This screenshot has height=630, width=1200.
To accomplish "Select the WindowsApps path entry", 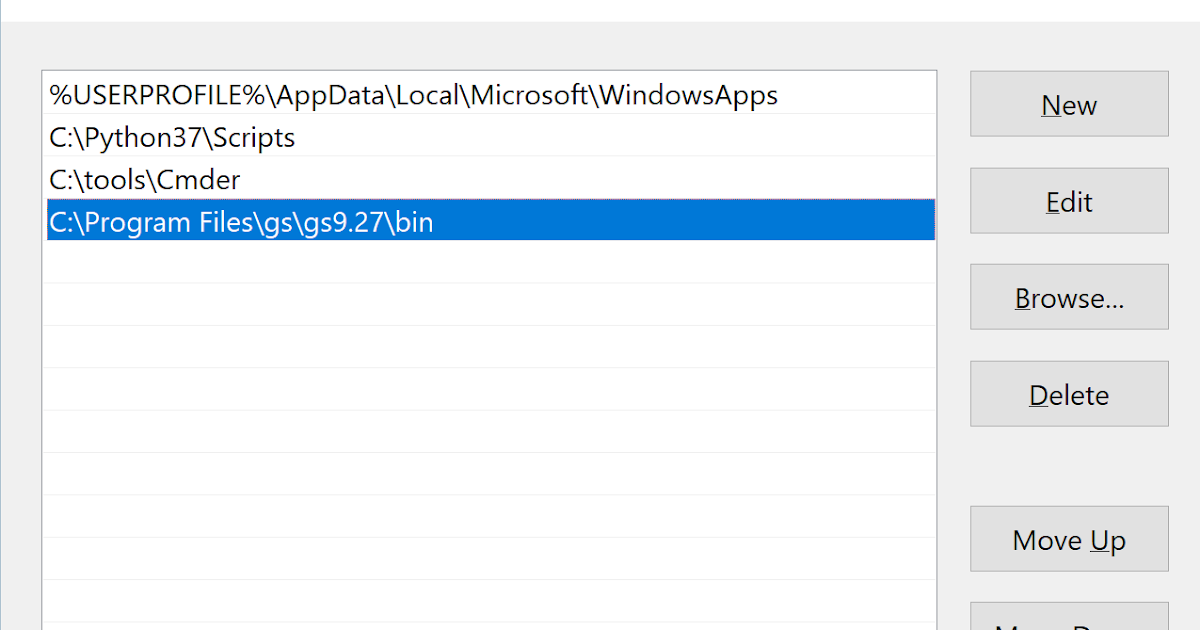I will 400,94.
